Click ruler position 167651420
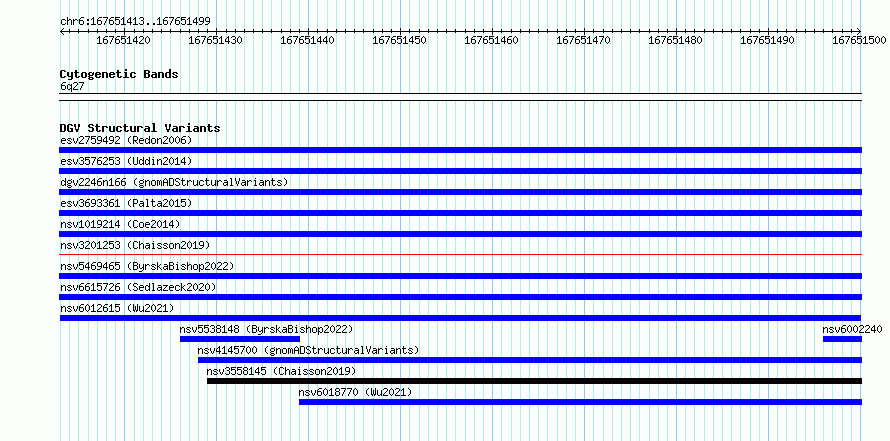The width and height of the screenshot is (890, 441). click(124, 40)
